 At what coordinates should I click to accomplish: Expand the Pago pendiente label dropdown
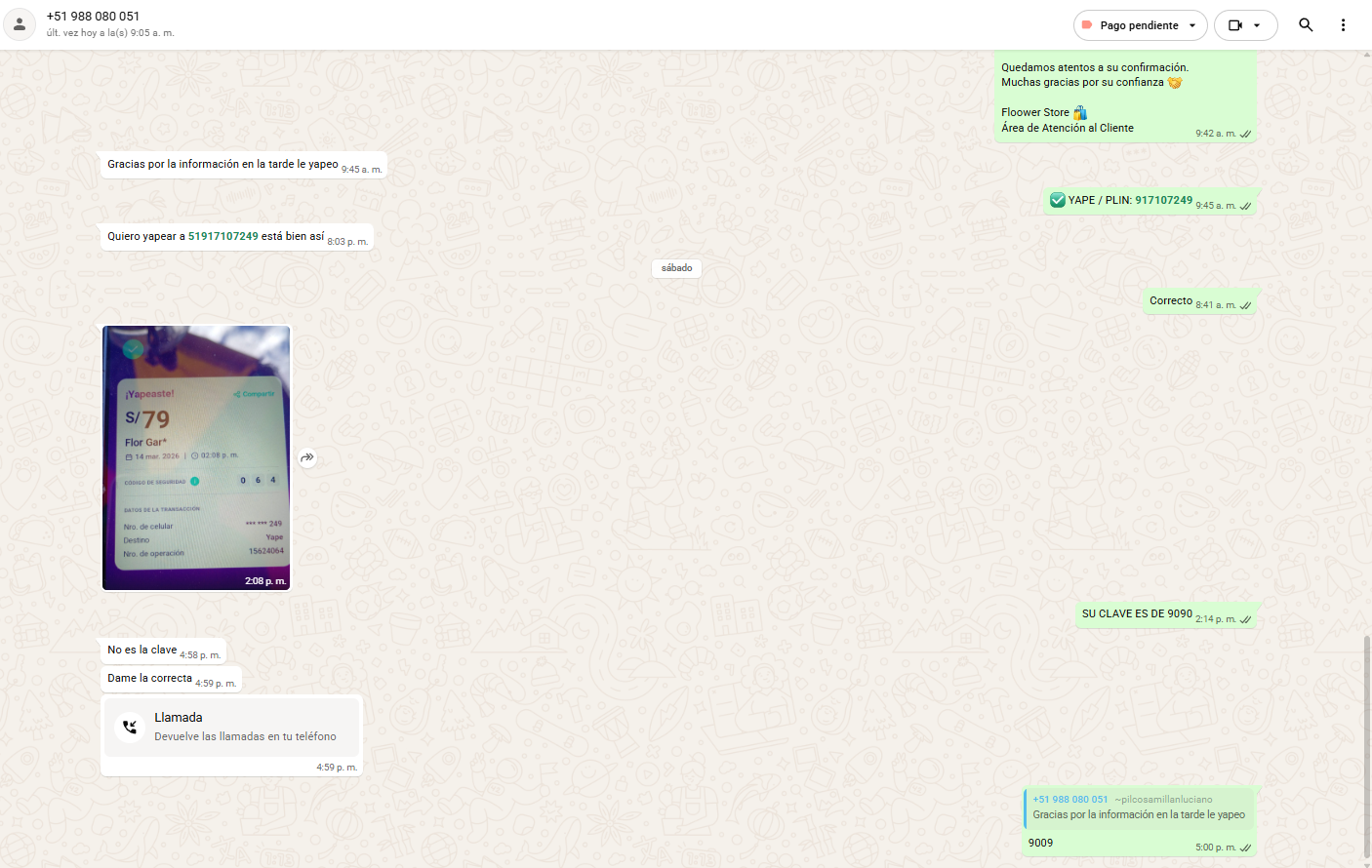point(1192,25)
